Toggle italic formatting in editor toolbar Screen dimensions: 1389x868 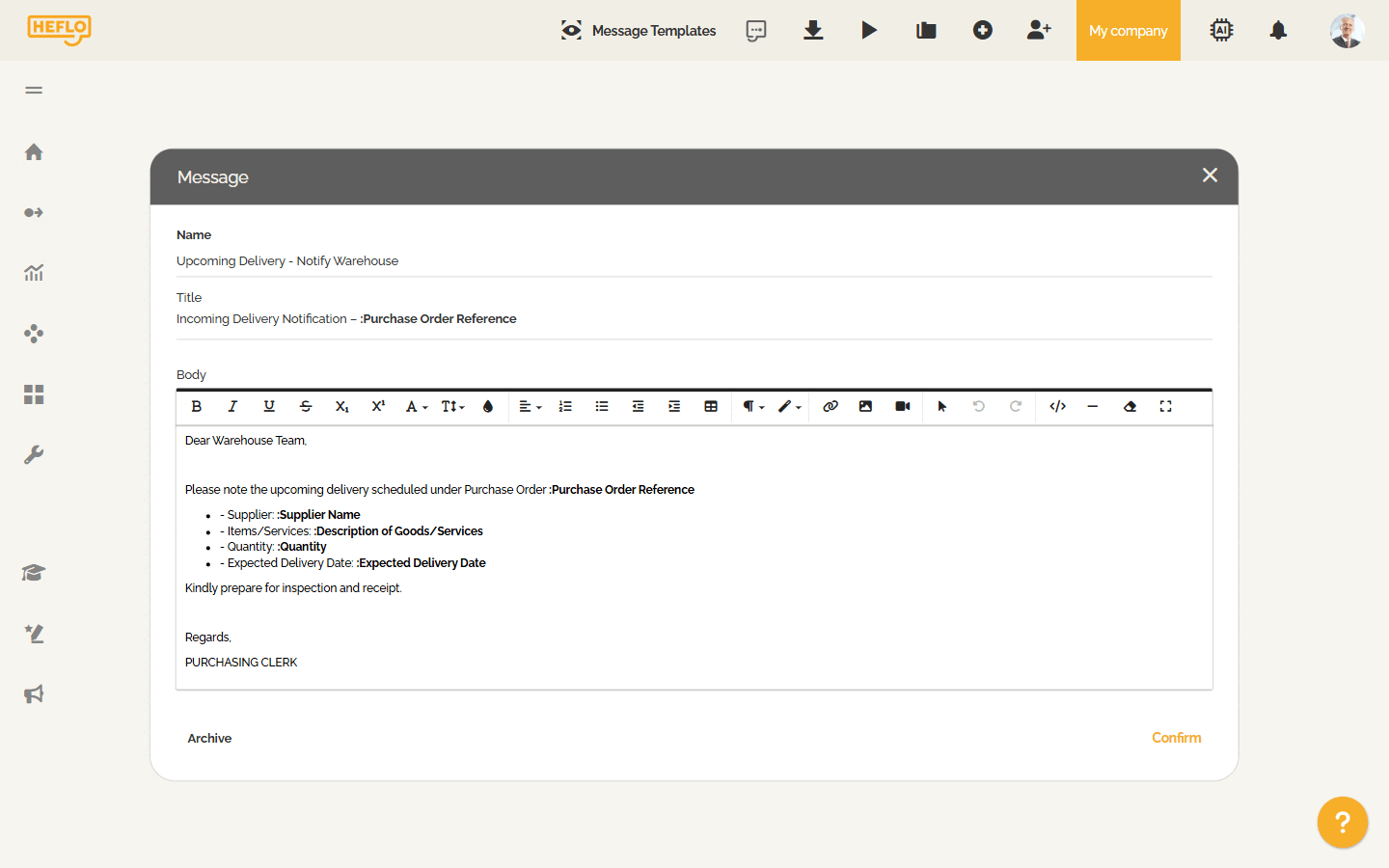232,407
